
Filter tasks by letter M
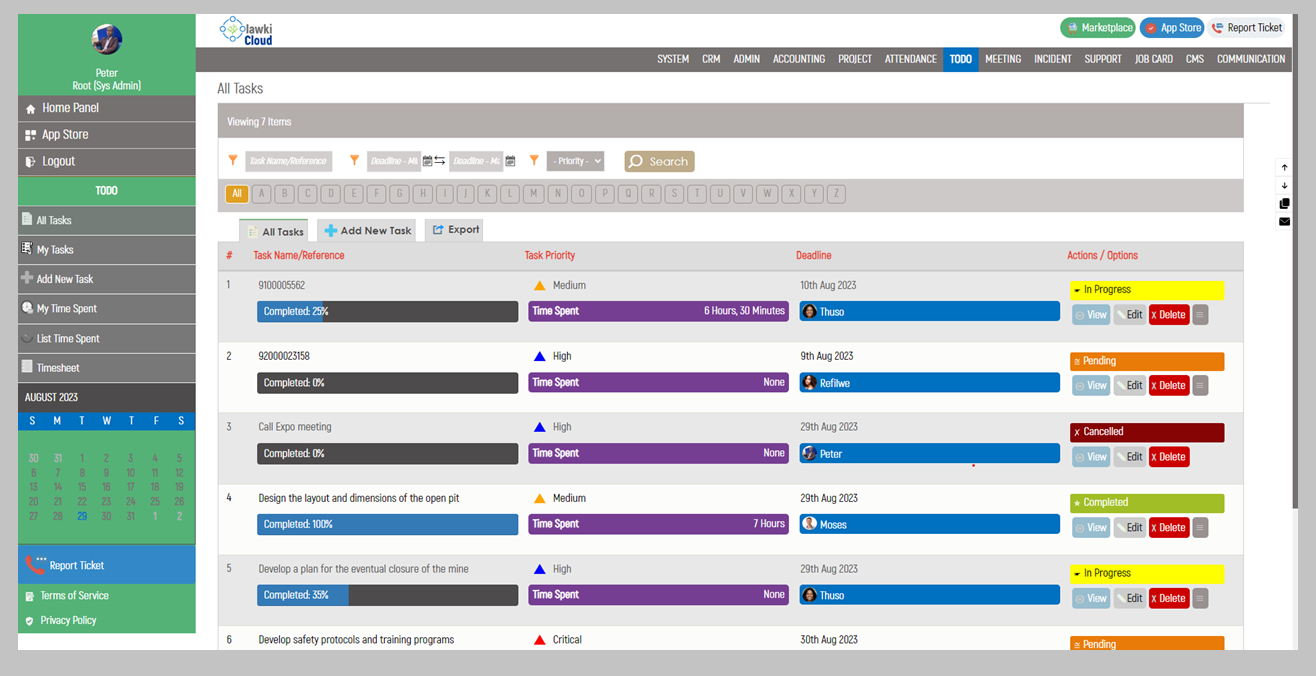click(535, 194)
